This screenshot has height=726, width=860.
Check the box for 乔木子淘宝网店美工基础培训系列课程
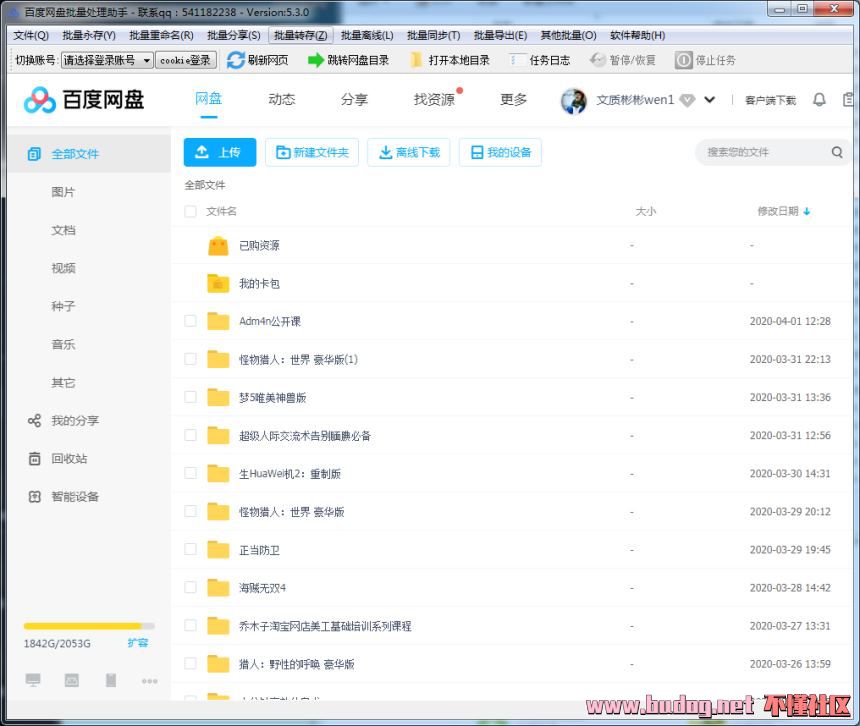point(190,626)
